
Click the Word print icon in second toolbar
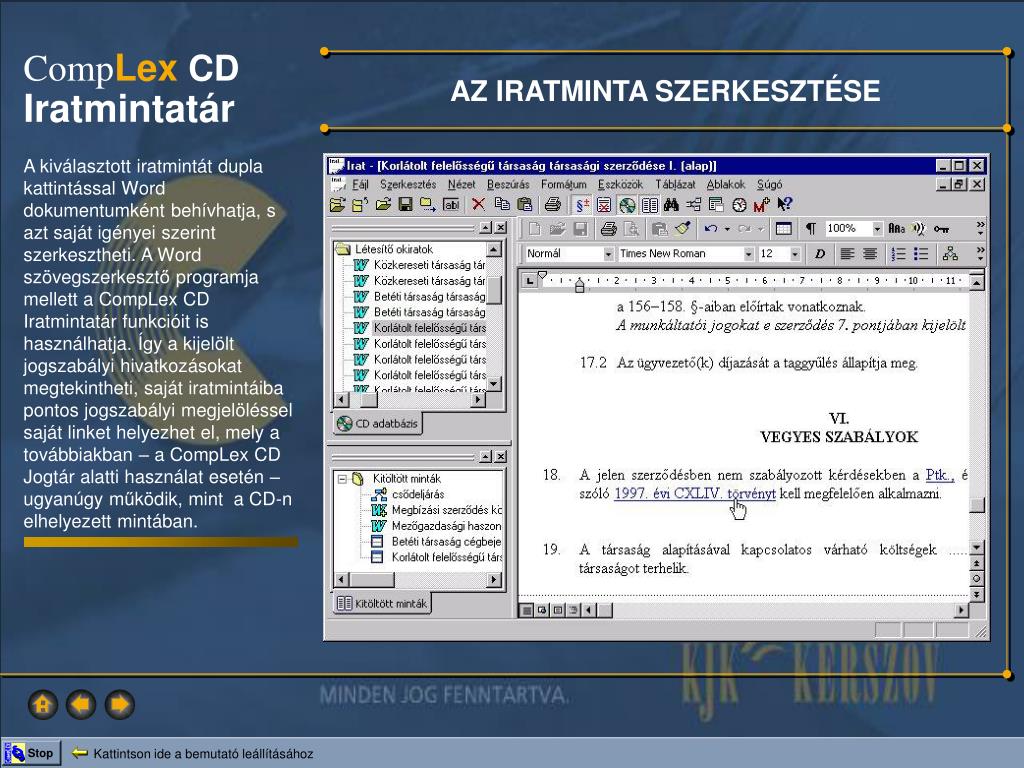609,229
